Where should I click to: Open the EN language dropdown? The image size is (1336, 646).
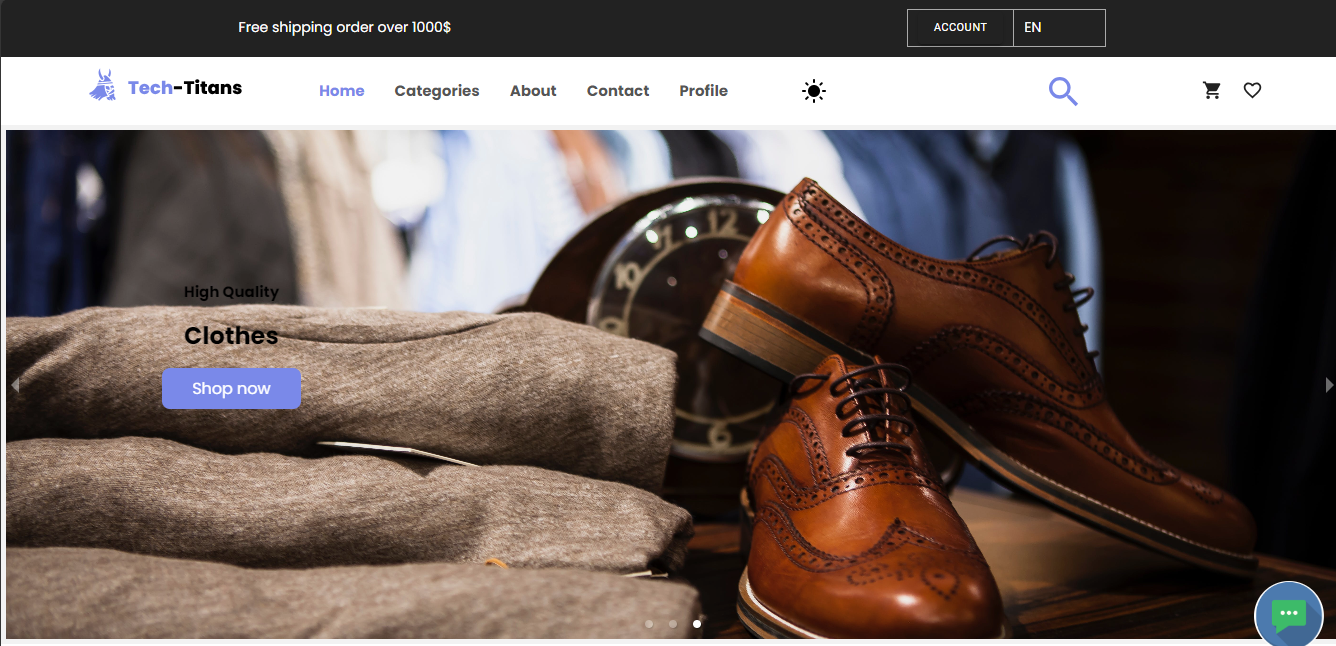[1033, 27]
